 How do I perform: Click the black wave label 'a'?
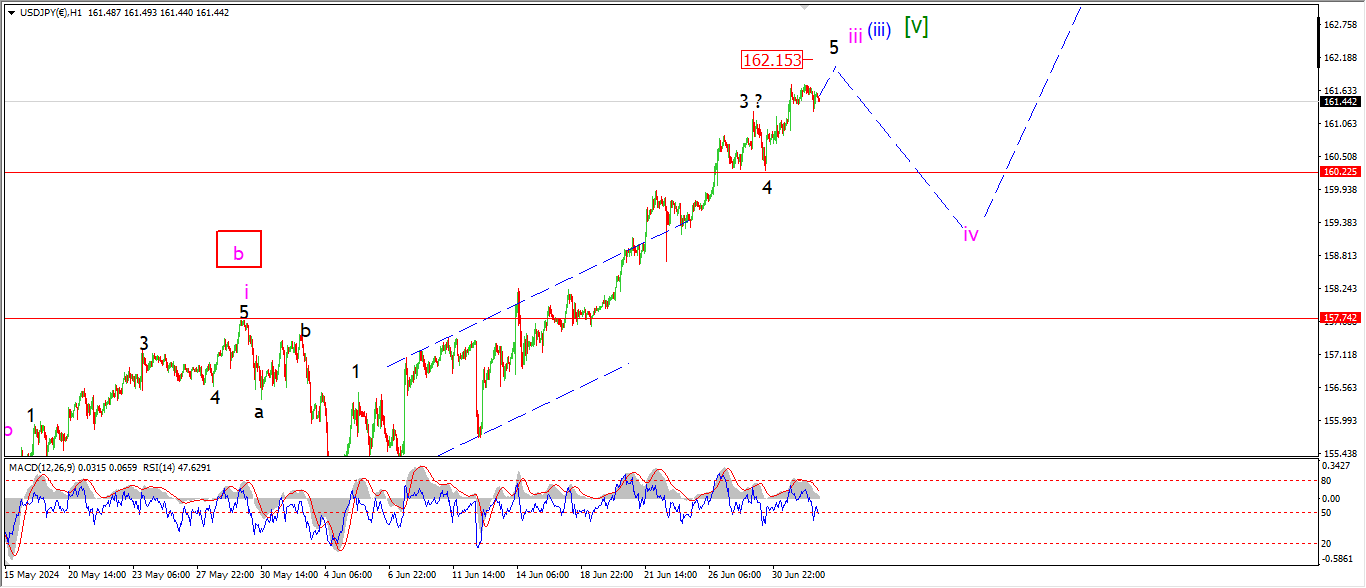(x=259, y=412)
